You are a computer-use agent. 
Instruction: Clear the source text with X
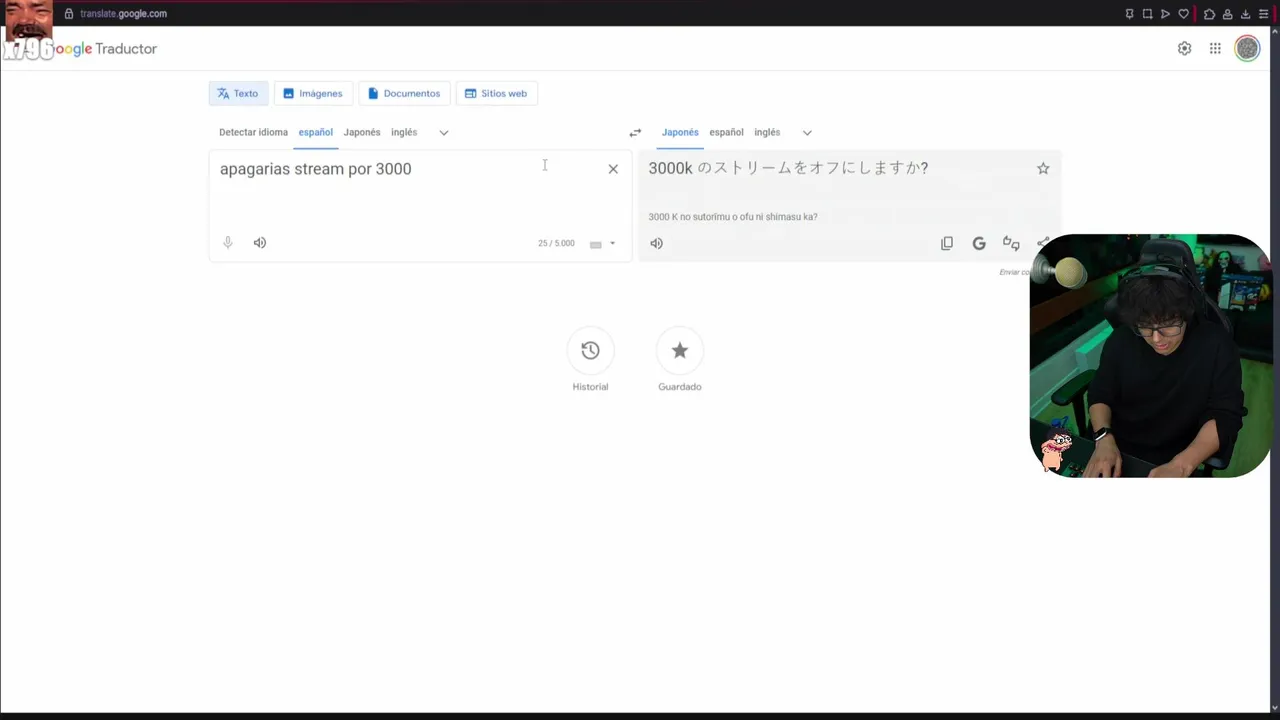613,169
